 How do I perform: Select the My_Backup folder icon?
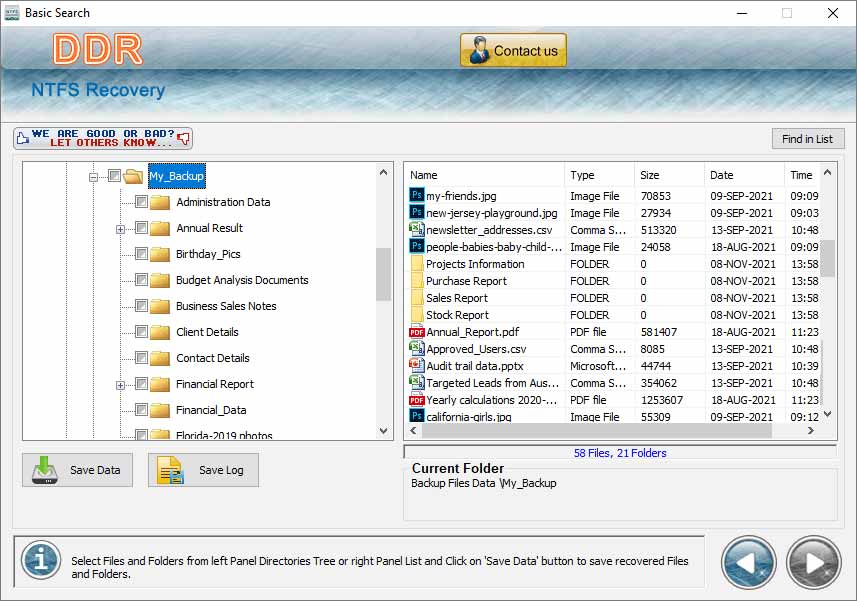[x=133, y=176]
